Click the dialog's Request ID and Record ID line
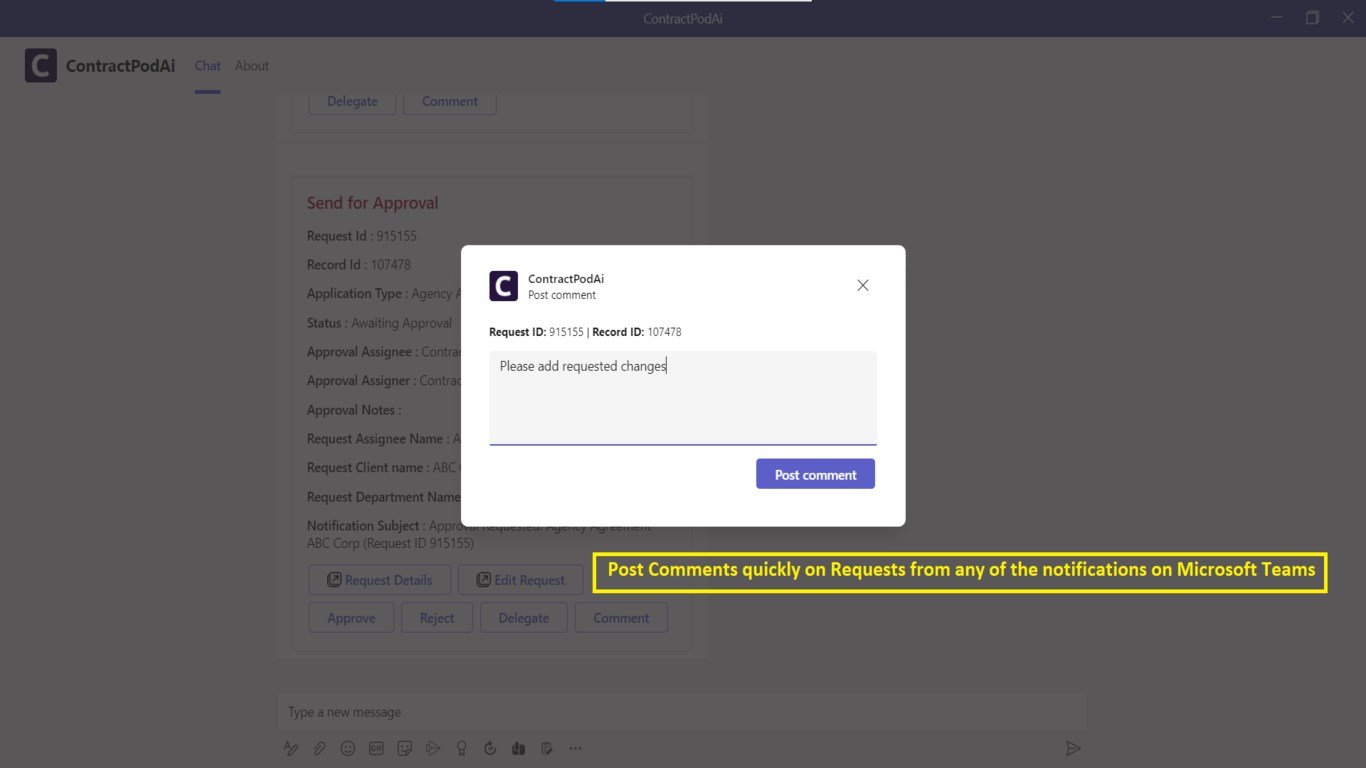The image size is (1366, 768). (585, 332)
